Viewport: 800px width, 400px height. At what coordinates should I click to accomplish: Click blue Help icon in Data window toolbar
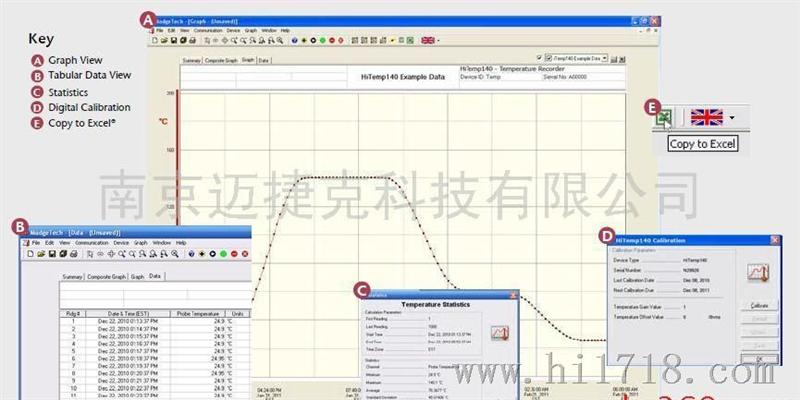[191, 254]
